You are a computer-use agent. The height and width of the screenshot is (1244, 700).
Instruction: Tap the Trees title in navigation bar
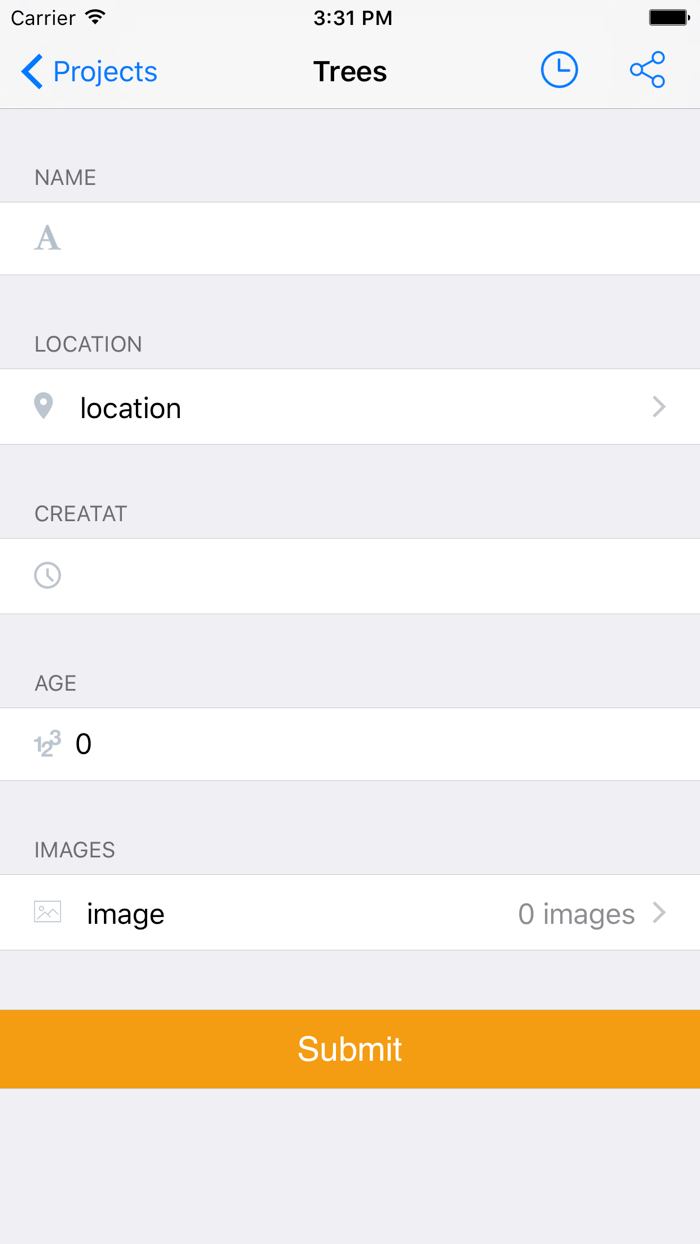pos(350,72)
